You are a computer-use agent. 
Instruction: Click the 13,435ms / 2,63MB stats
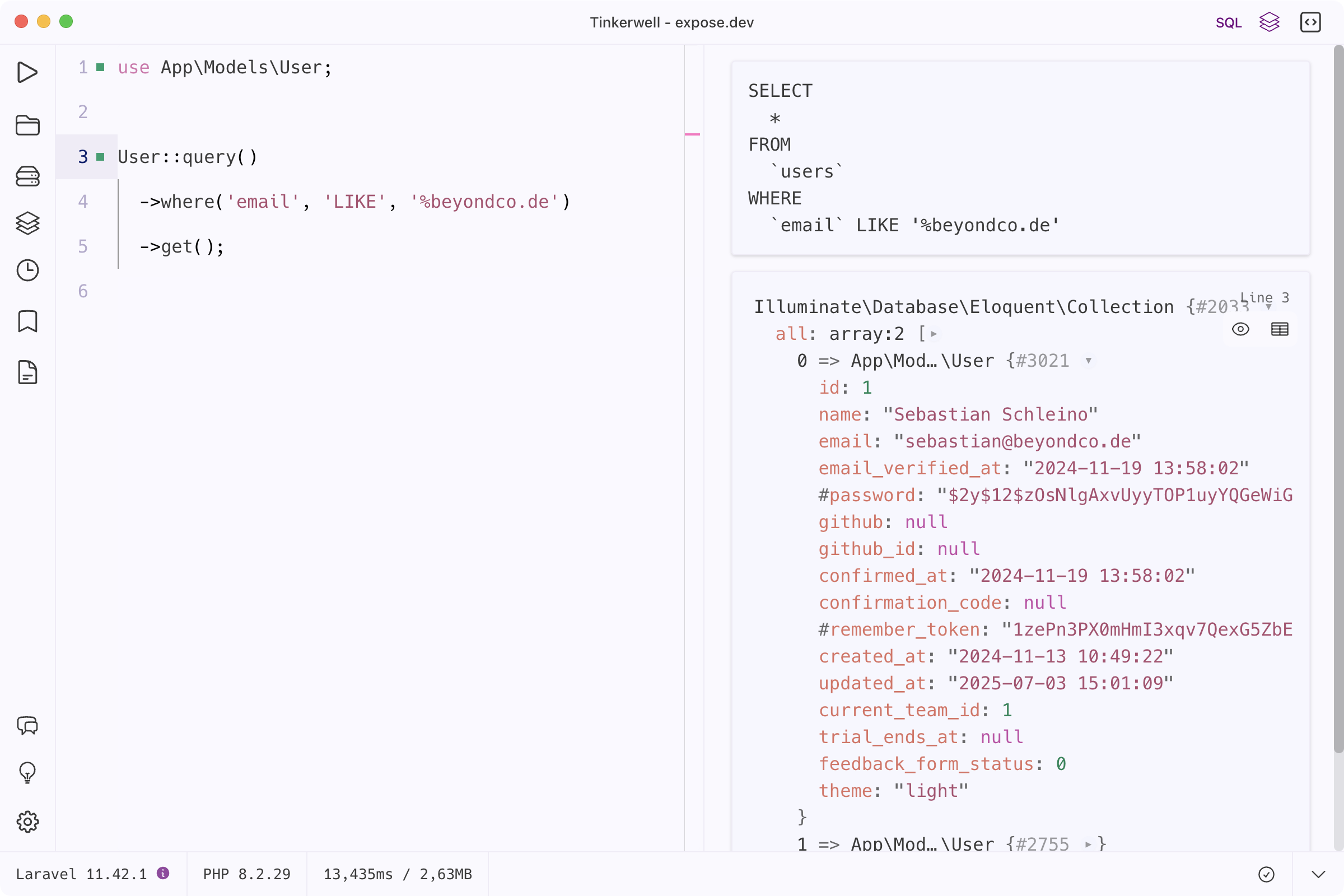(x=398, y=874)
